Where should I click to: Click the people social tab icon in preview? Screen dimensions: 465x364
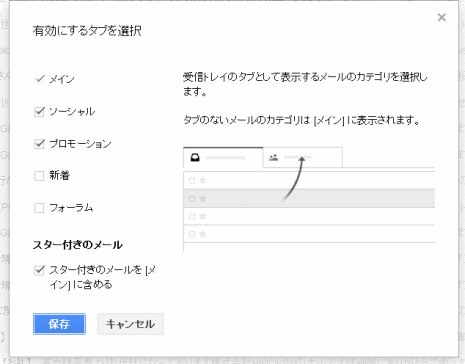click(x=274, y=157)
